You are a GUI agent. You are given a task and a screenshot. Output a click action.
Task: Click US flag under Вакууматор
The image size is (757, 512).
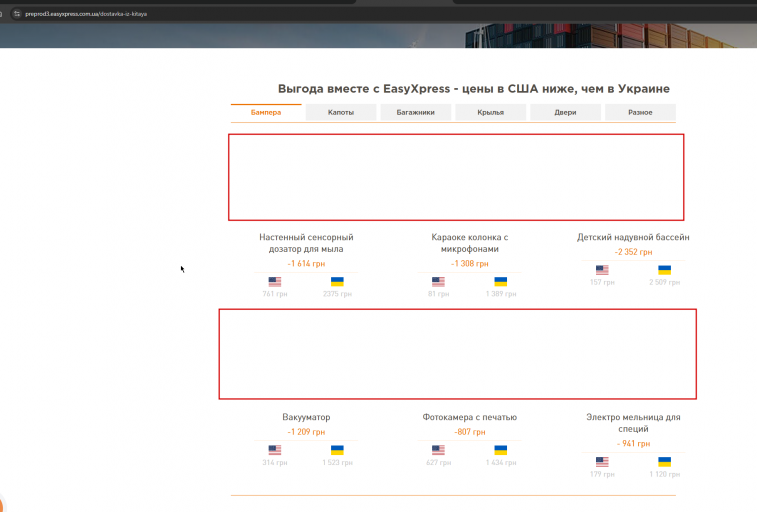(x=275, y=450)
